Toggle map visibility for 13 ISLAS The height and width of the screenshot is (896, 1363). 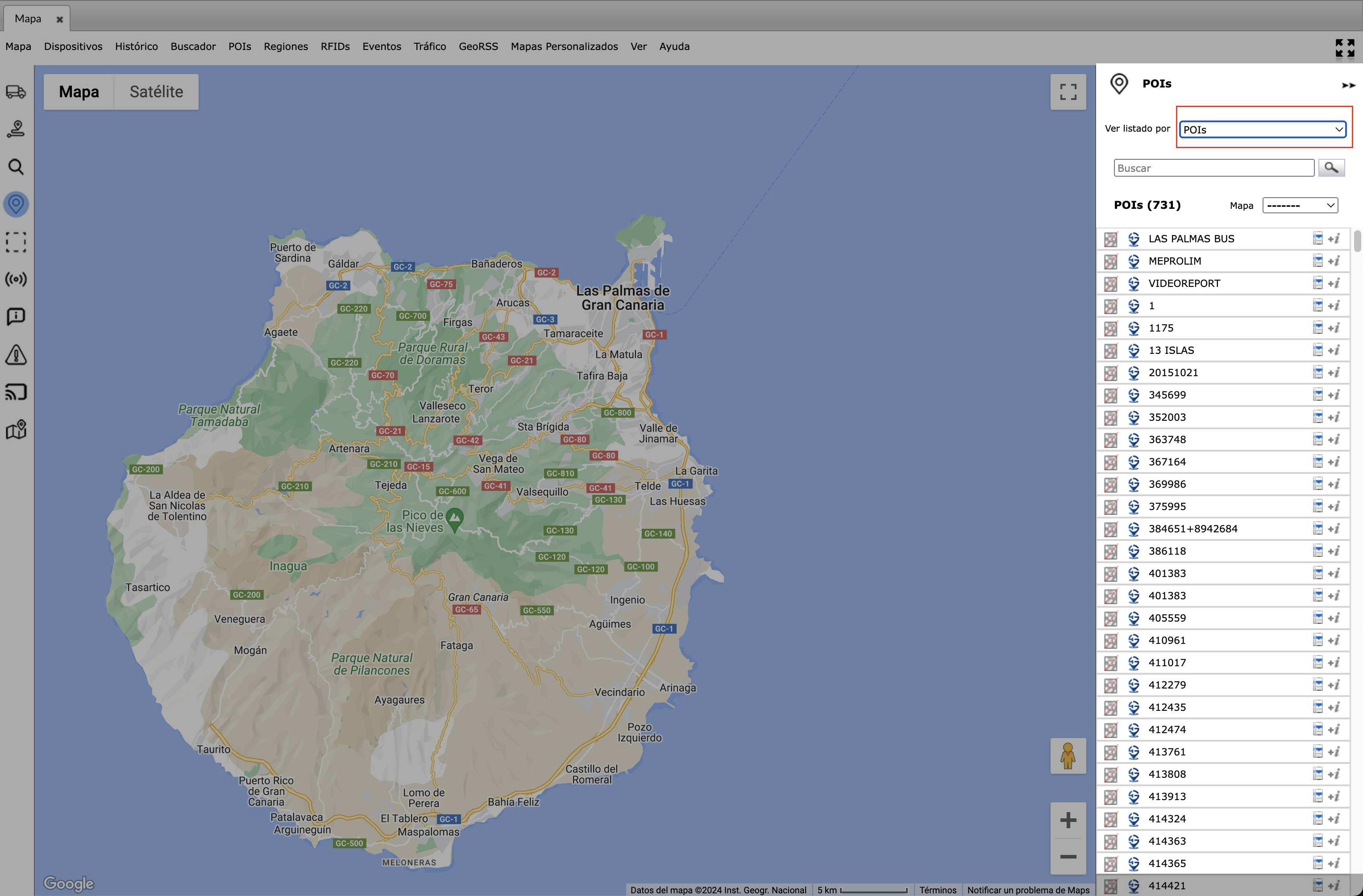point(1110,350)
